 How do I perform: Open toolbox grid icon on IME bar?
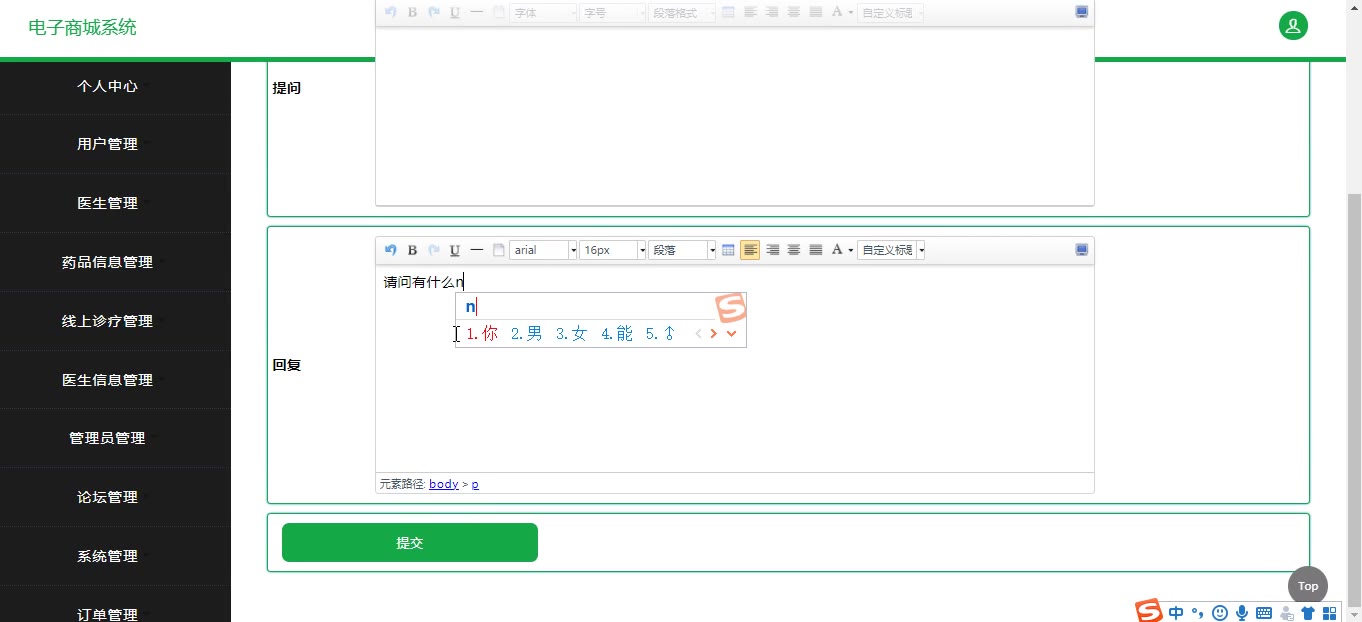(x=1330, y=613)
